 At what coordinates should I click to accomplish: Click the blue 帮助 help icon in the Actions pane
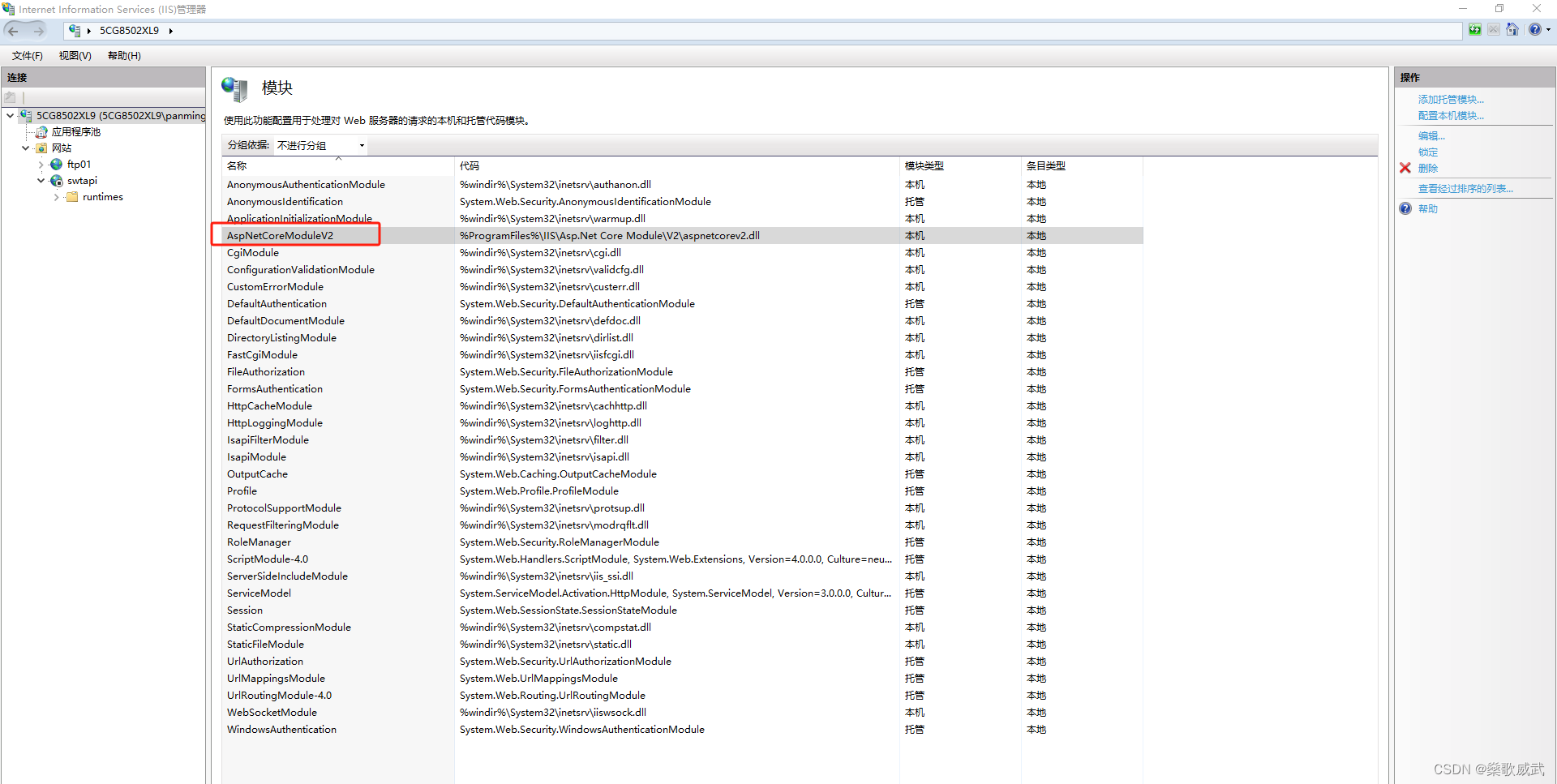[x=1405, y=208]
